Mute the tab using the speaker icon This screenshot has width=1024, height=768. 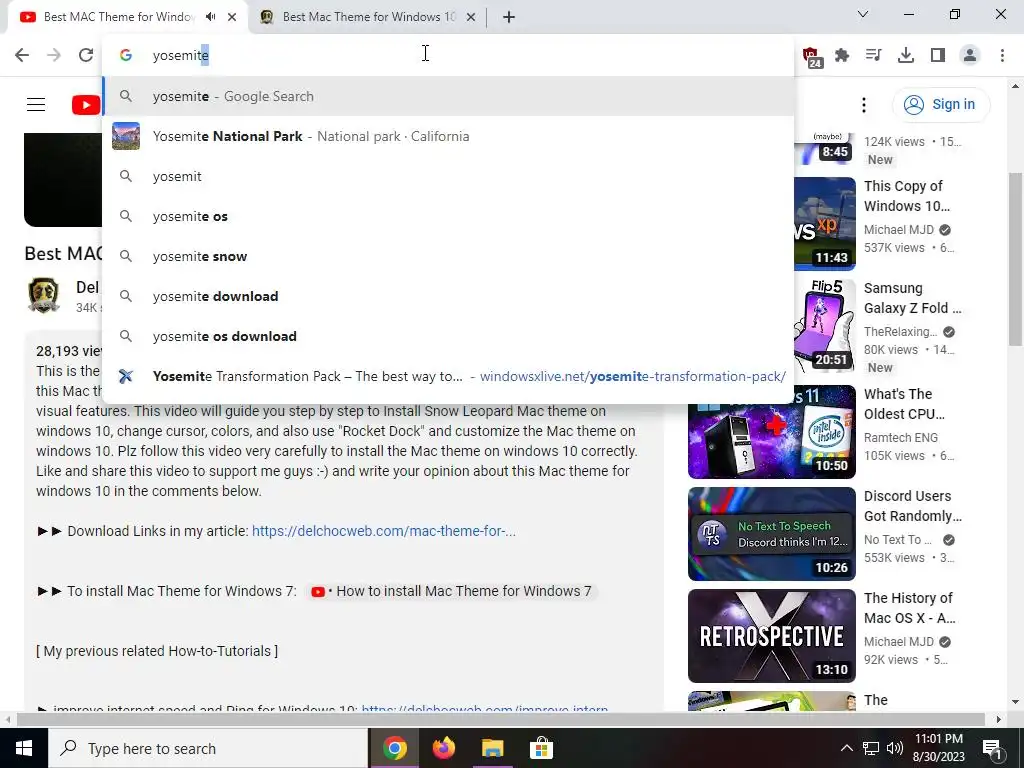(210, 17)
